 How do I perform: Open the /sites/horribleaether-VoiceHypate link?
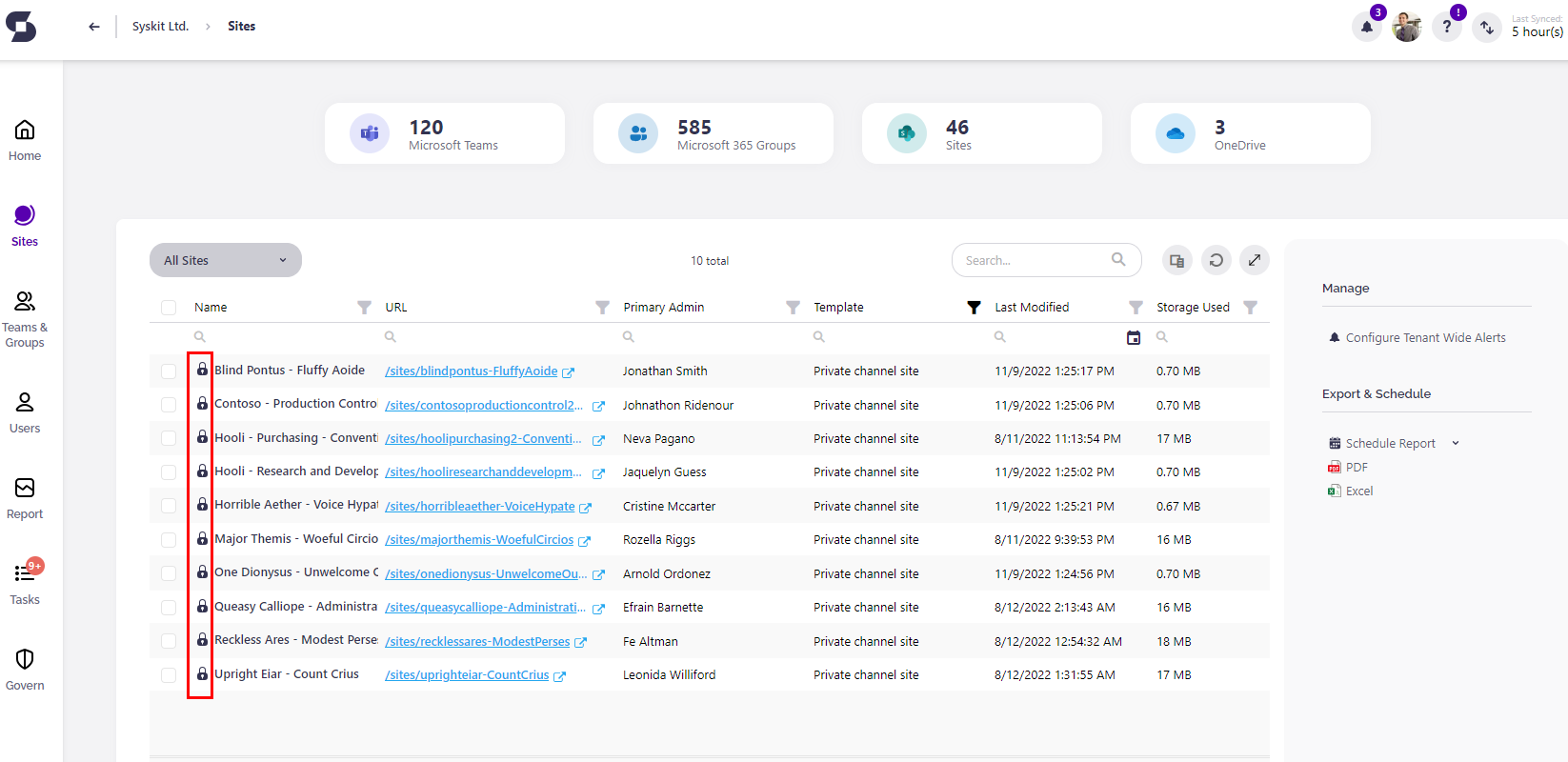[x=480, y=507]
